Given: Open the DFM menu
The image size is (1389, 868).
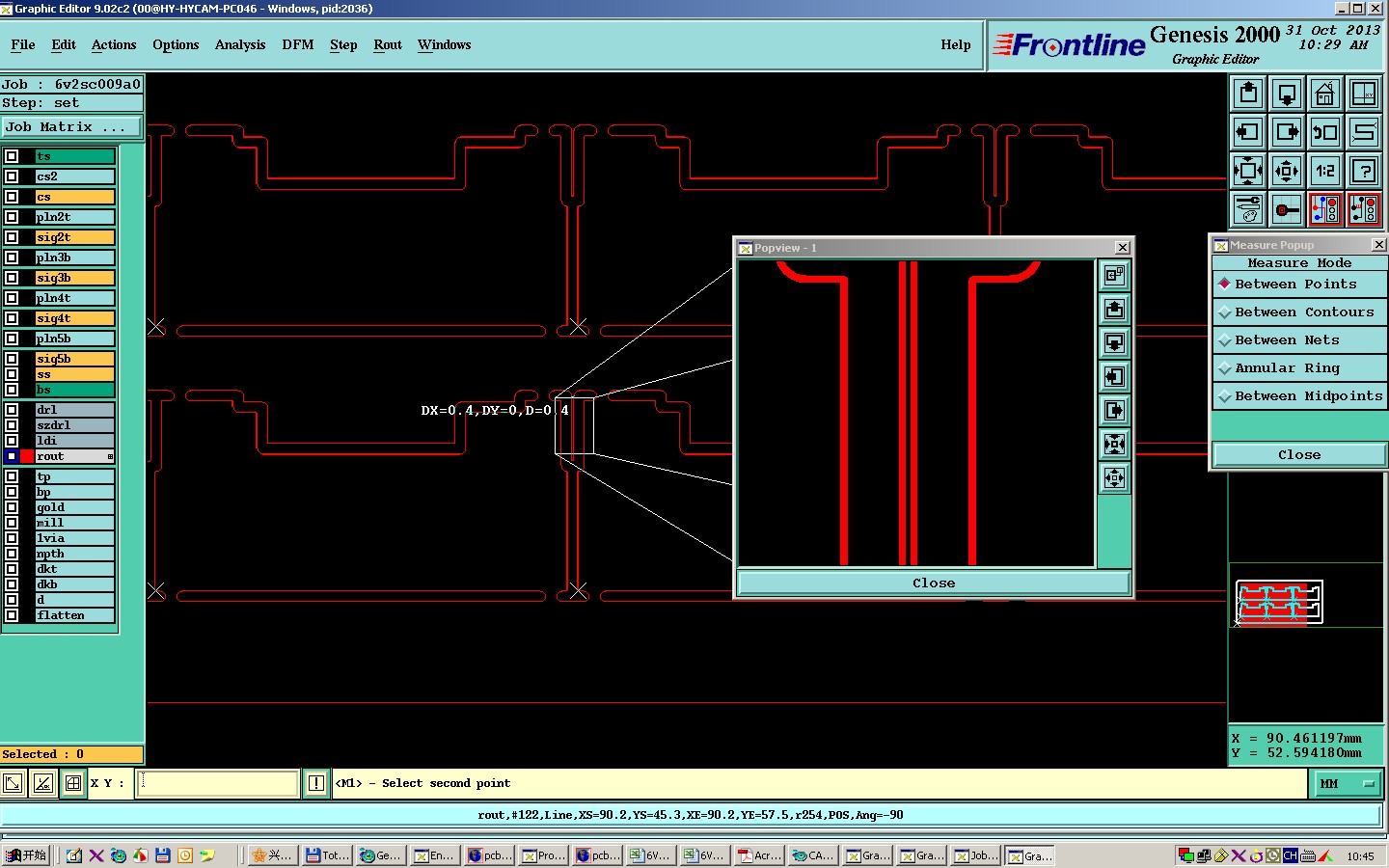Looking at the screenshot, I should (x=298, y=45).
